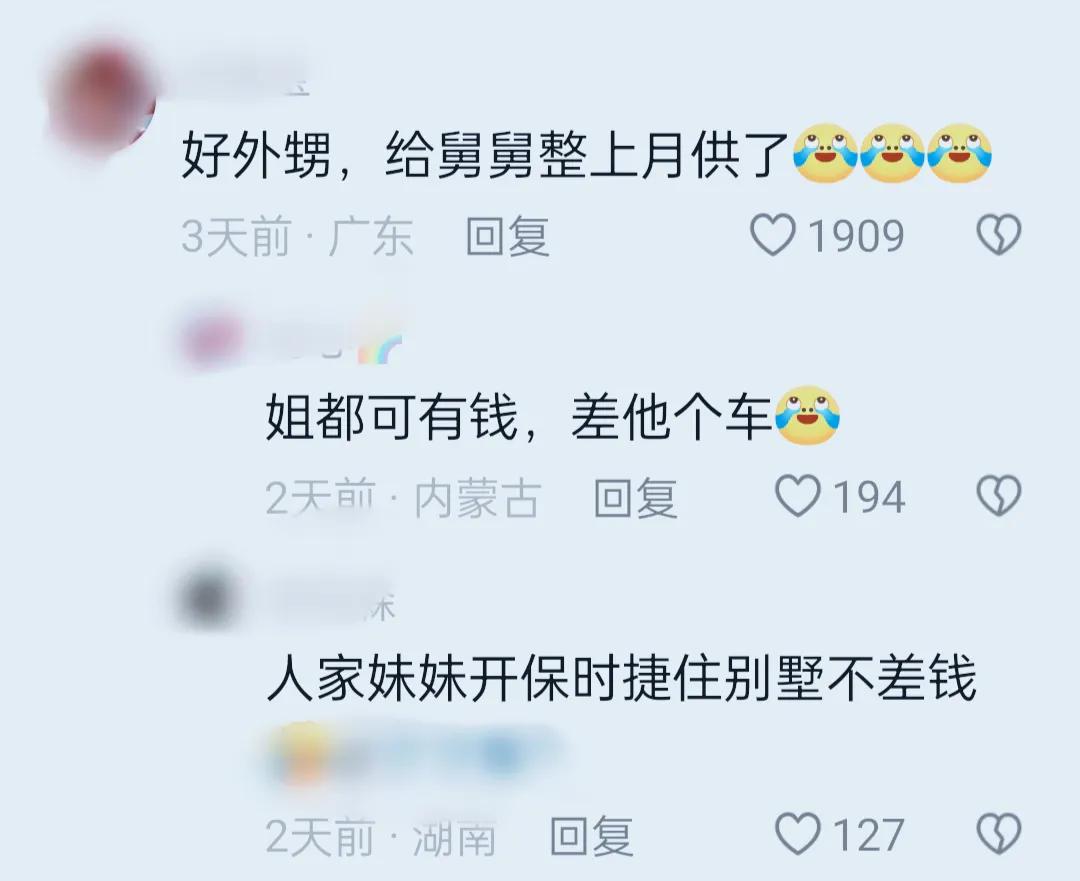Tap 回复 on the 内蒙古 comment

(635, 497)
